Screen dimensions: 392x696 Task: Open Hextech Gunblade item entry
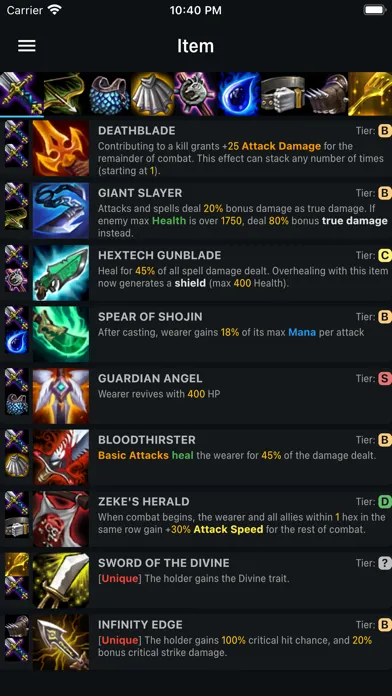(x=196, y=272)
